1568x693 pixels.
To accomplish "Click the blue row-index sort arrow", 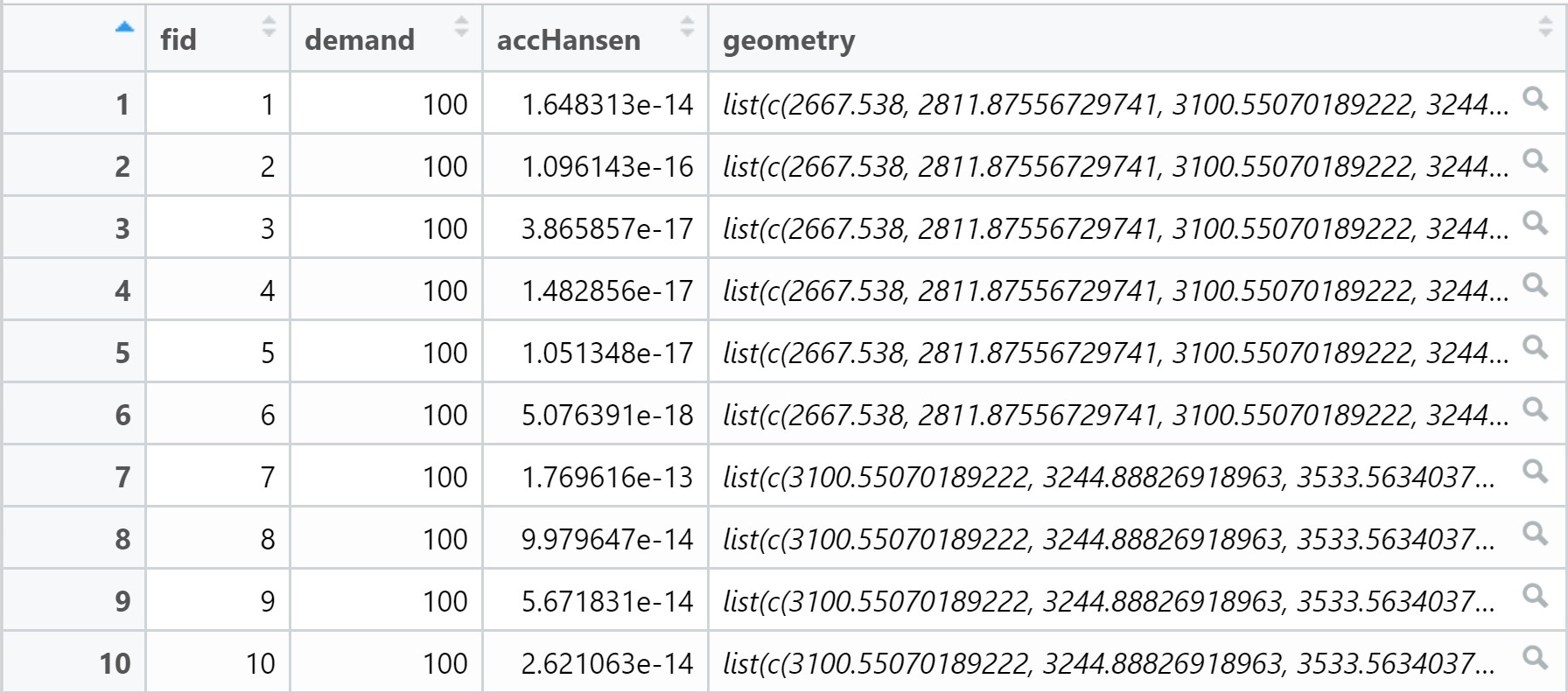I will 125,28.
